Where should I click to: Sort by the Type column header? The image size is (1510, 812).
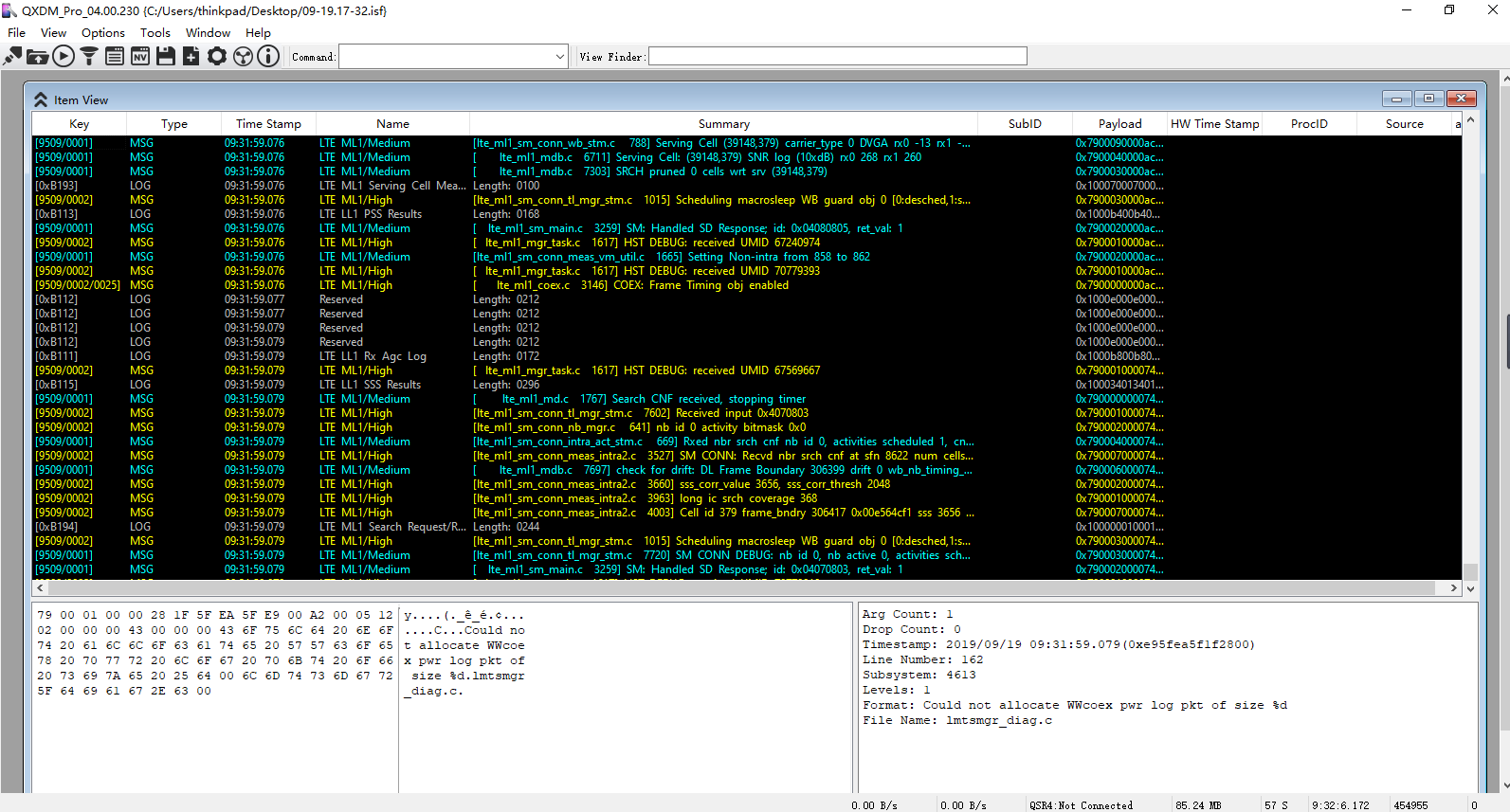tap(174, 124)
